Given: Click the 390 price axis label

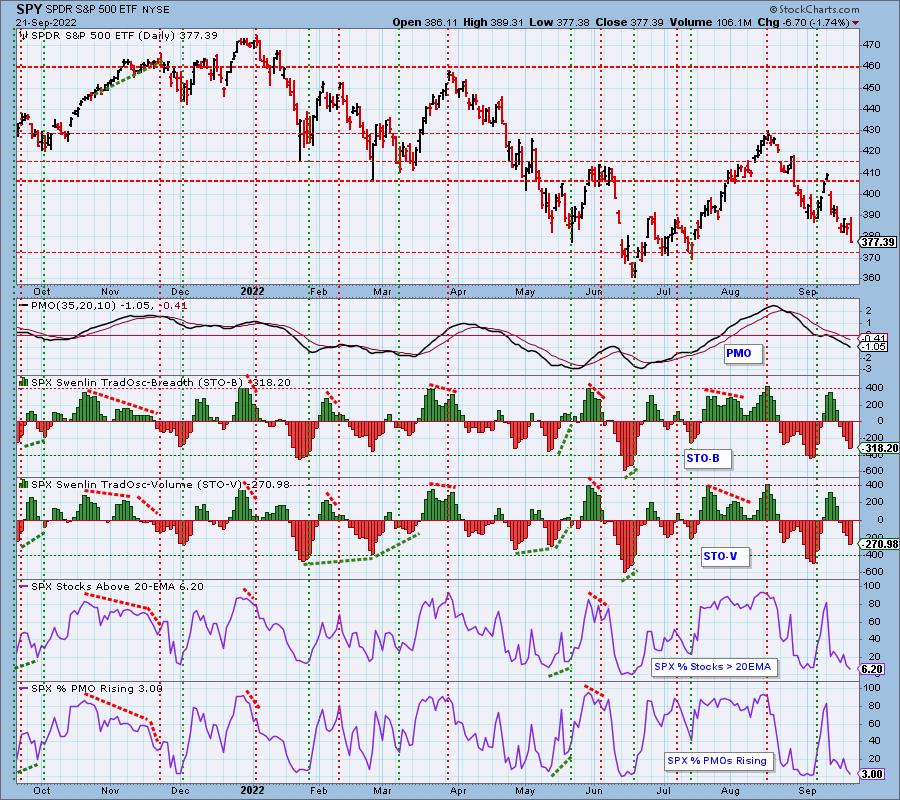Looking at the screenshot, I should pos(871,215).
